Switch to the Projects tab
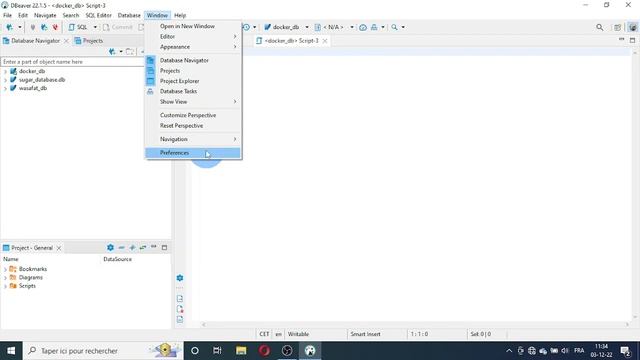The image size is (640, 360). [x=89, y=41]
